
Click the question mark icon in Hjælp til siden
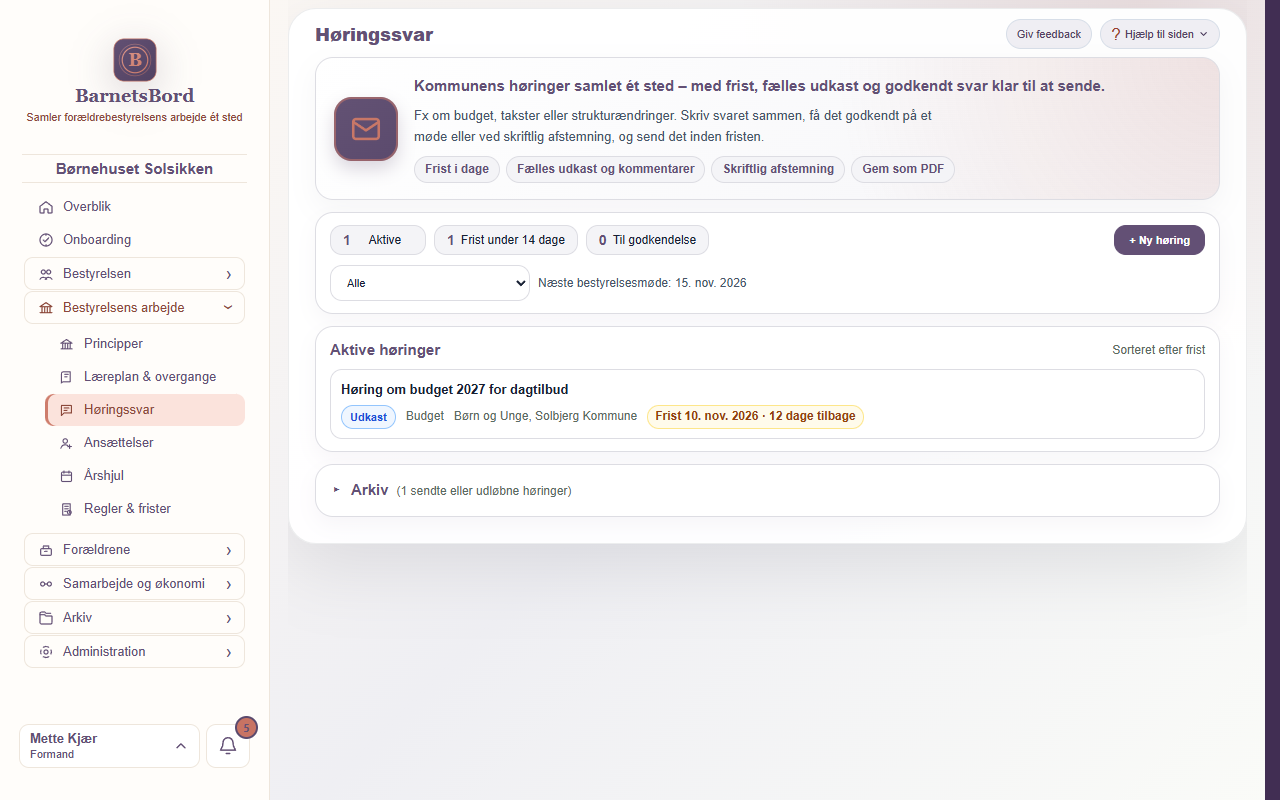(x=1116, y=34)
